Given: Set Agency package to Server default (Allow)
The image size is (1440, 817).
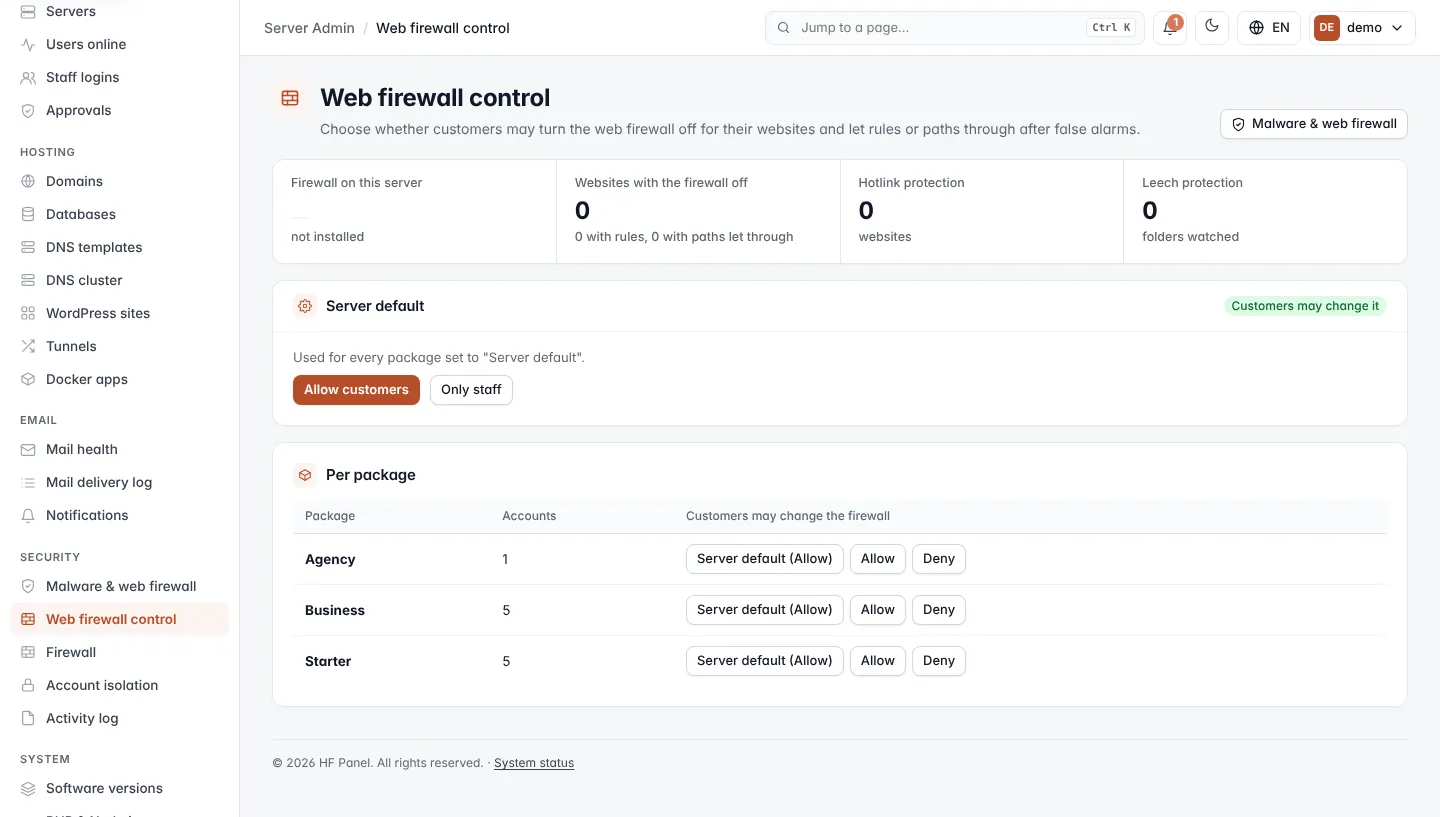Looking at the screenshot, I should [765, 559].
